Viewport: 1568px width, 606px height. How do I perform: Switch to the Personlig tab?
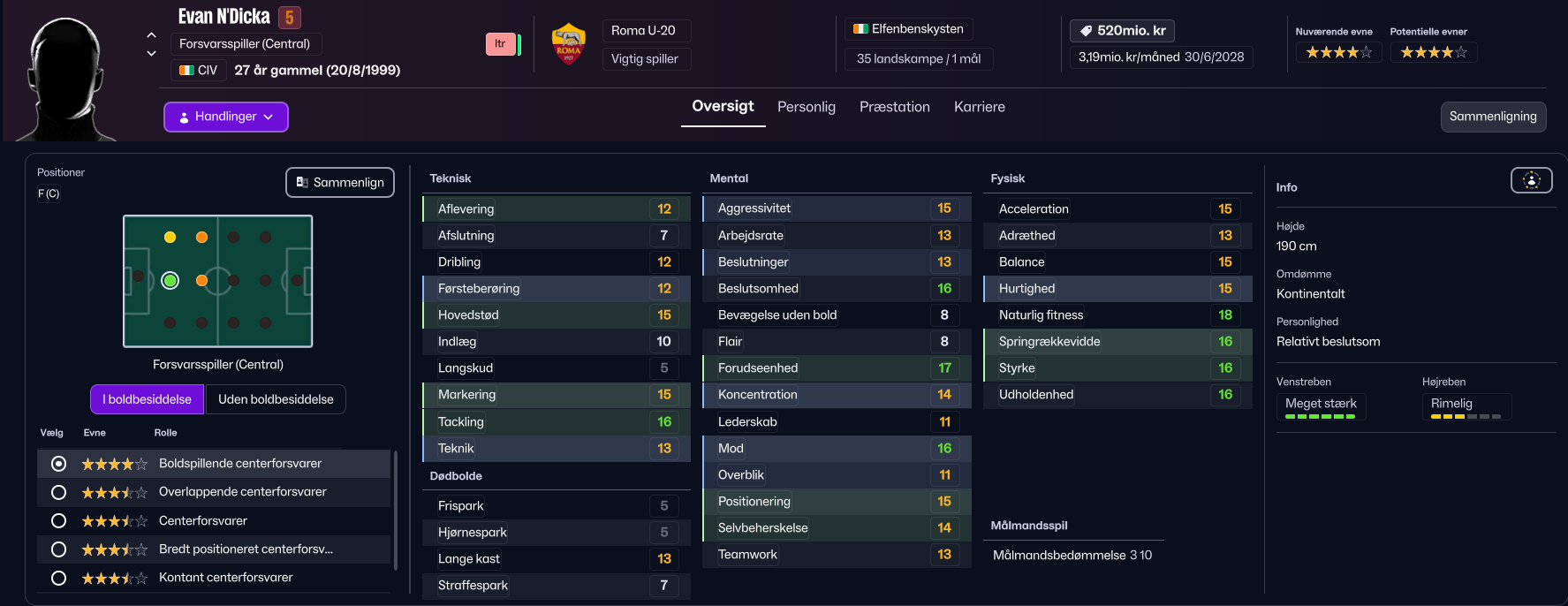(806, 107)
